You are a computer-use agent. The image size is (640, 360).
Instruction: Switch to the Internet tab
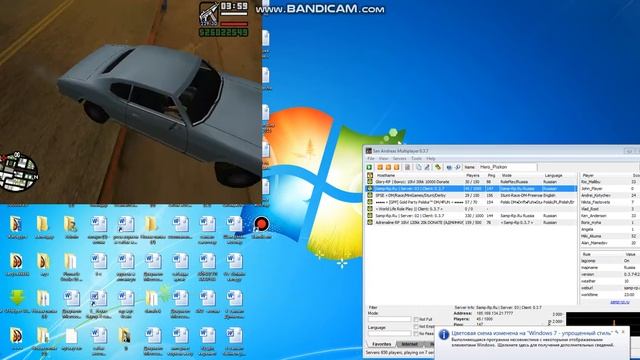[x=409, y=344]
